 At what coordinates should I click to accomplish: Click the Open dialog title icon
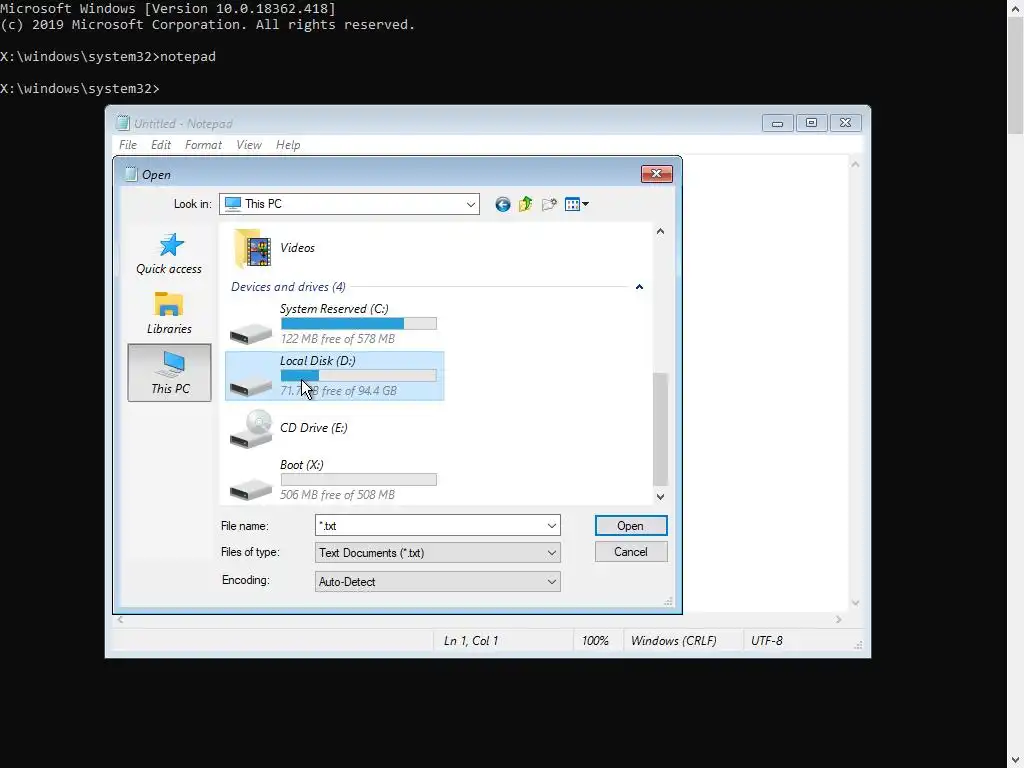pyautogui.click(x=131, y=174)
